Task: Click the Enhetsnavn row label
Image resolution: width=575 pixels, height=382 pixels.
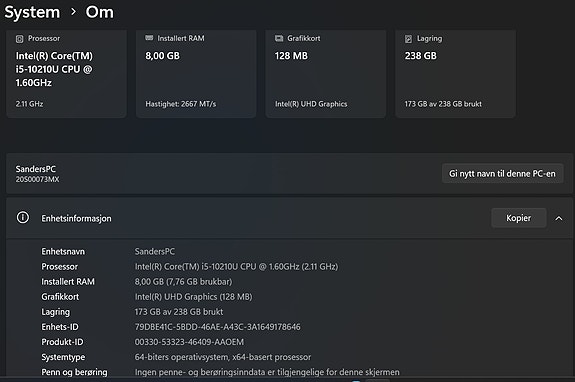Action: point(63,251)
